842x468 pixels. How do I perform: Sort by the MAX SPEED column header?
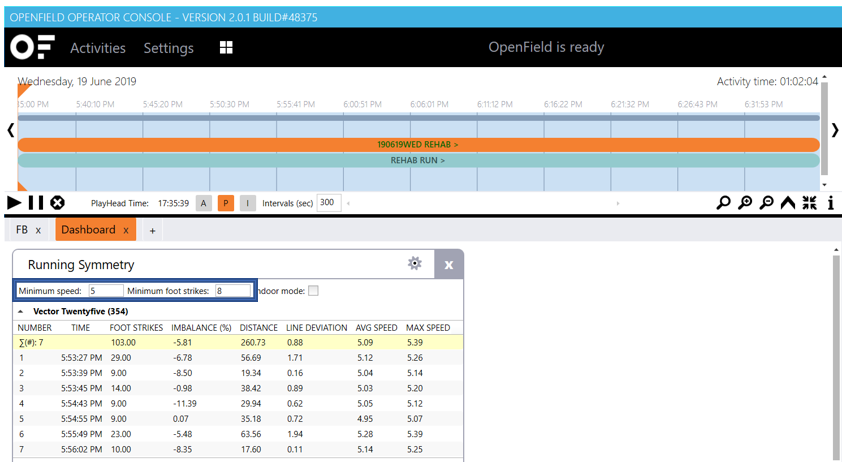(428, 327)
